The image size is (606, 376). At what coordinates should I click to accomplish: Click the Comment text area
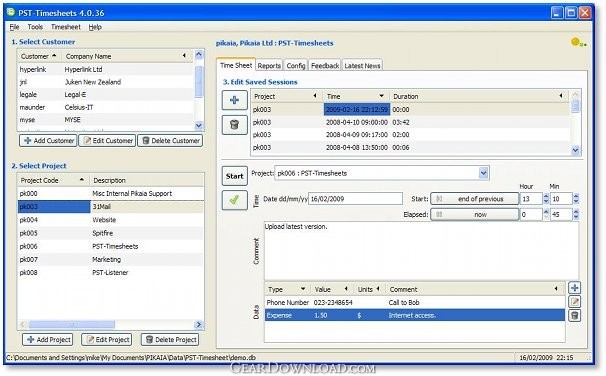pyautogui.click(x=421, y=250)
